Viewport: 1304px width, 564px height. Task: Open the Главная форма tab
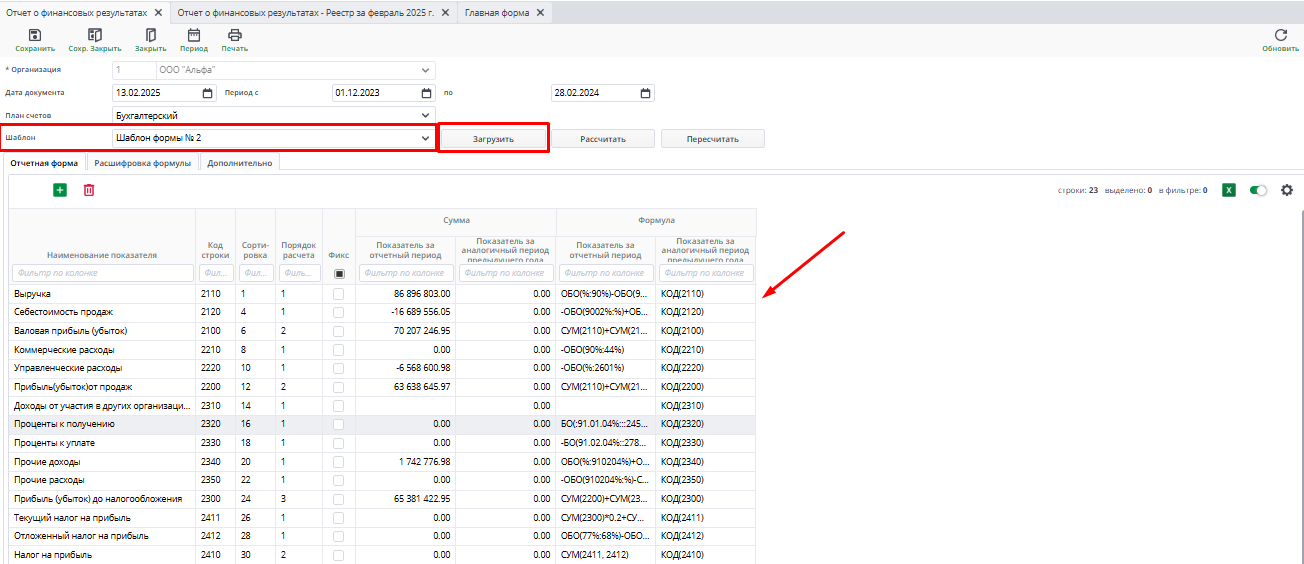[x=499, y=12]
